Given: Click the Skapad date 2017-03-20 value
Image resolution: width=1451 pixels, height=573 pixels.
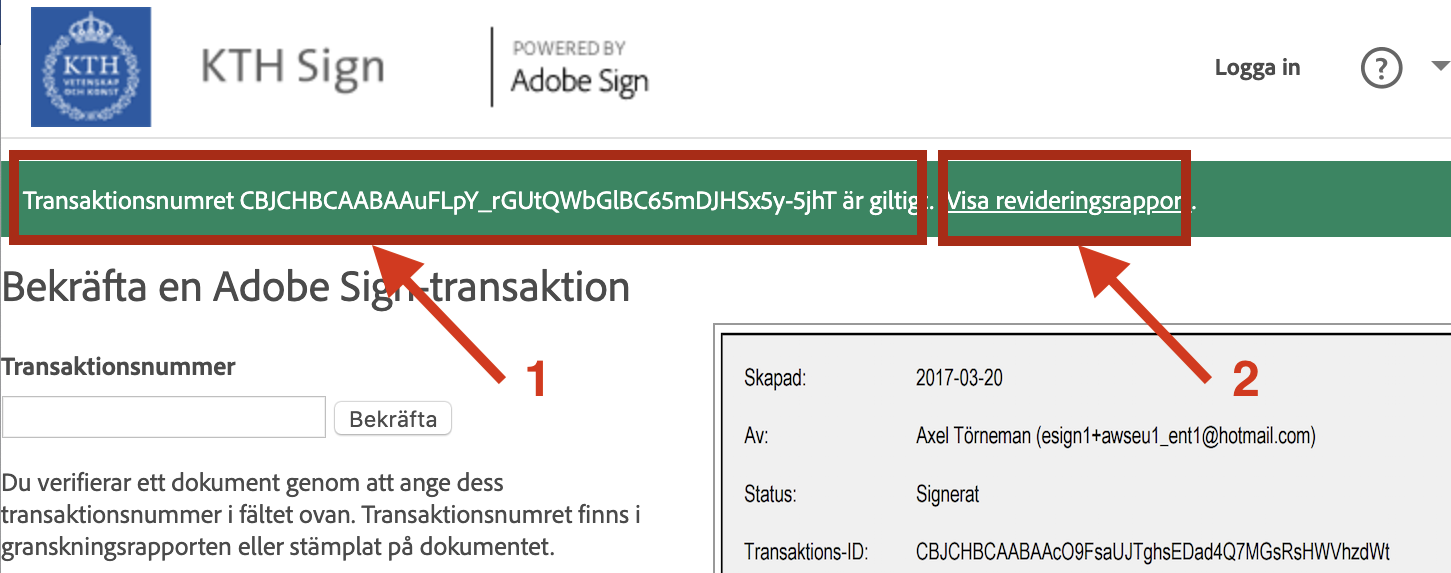Looking at the screenshot, I should click(x=958, y=379).
